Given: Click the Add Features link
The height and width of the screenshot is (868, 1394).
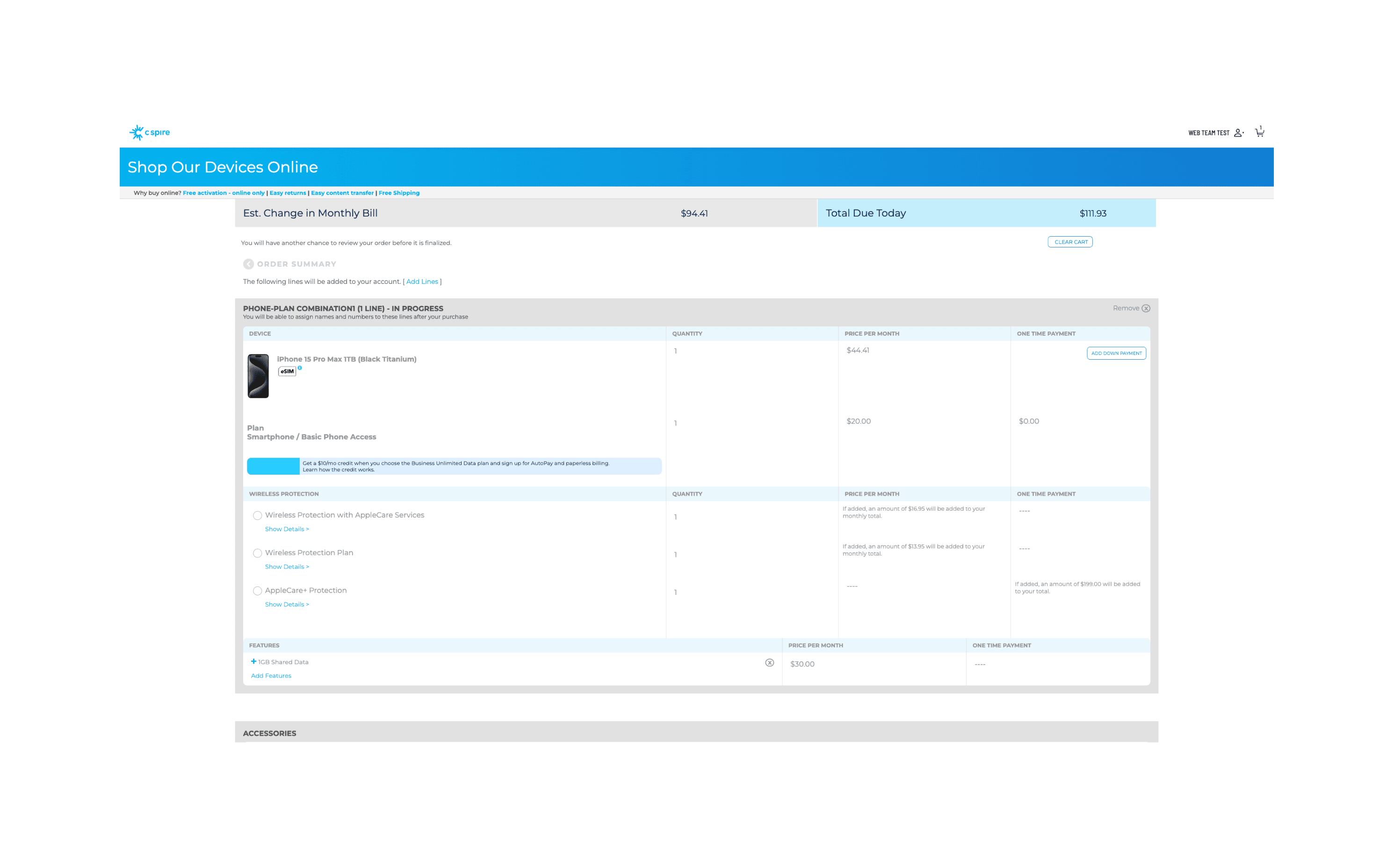Looking at the screenshot, I should coord(271,676).
